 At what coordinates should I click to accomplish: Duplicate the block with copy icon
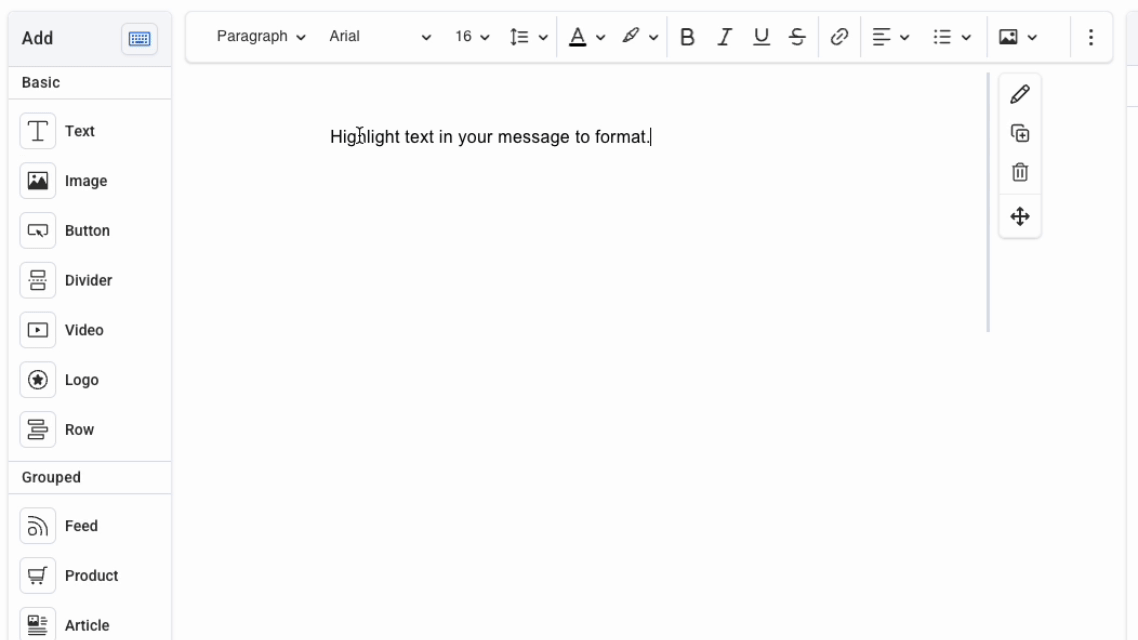click(x=1020, y=133)
